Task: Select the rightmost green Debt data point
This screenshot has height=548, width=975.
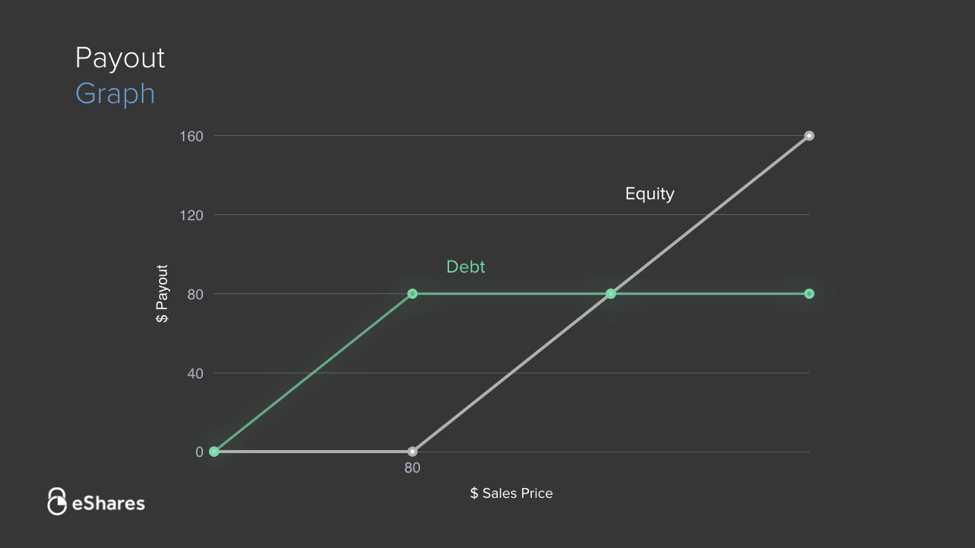Action: click(x=809, y=294)
